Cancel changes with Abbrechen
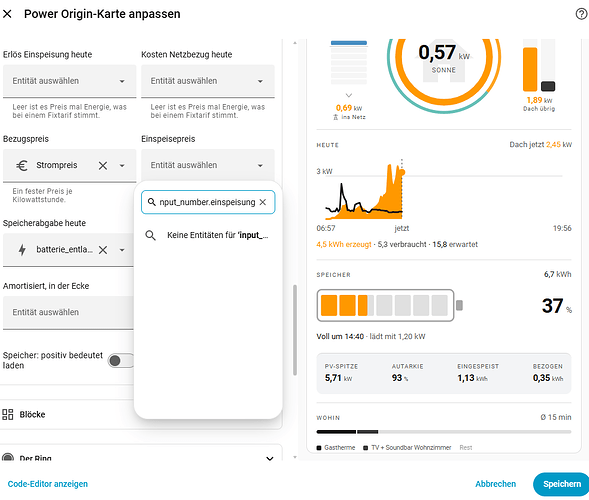Viewport: 589px width, 500px height. pyautogui.click(x=495, y=484)
